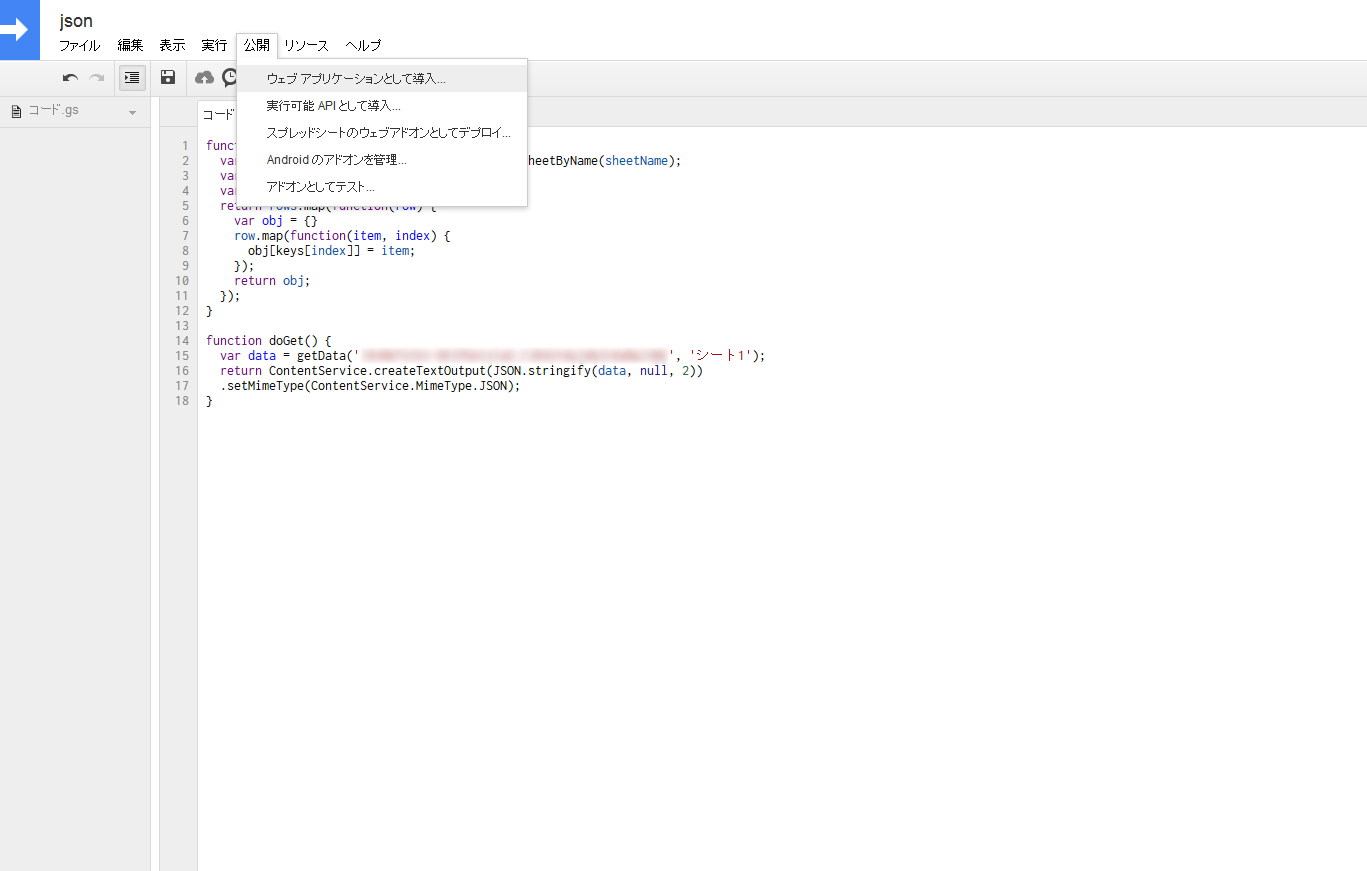Click the Save (floppy disk) icon
The image size is (1367, 871).
point(167,77)
